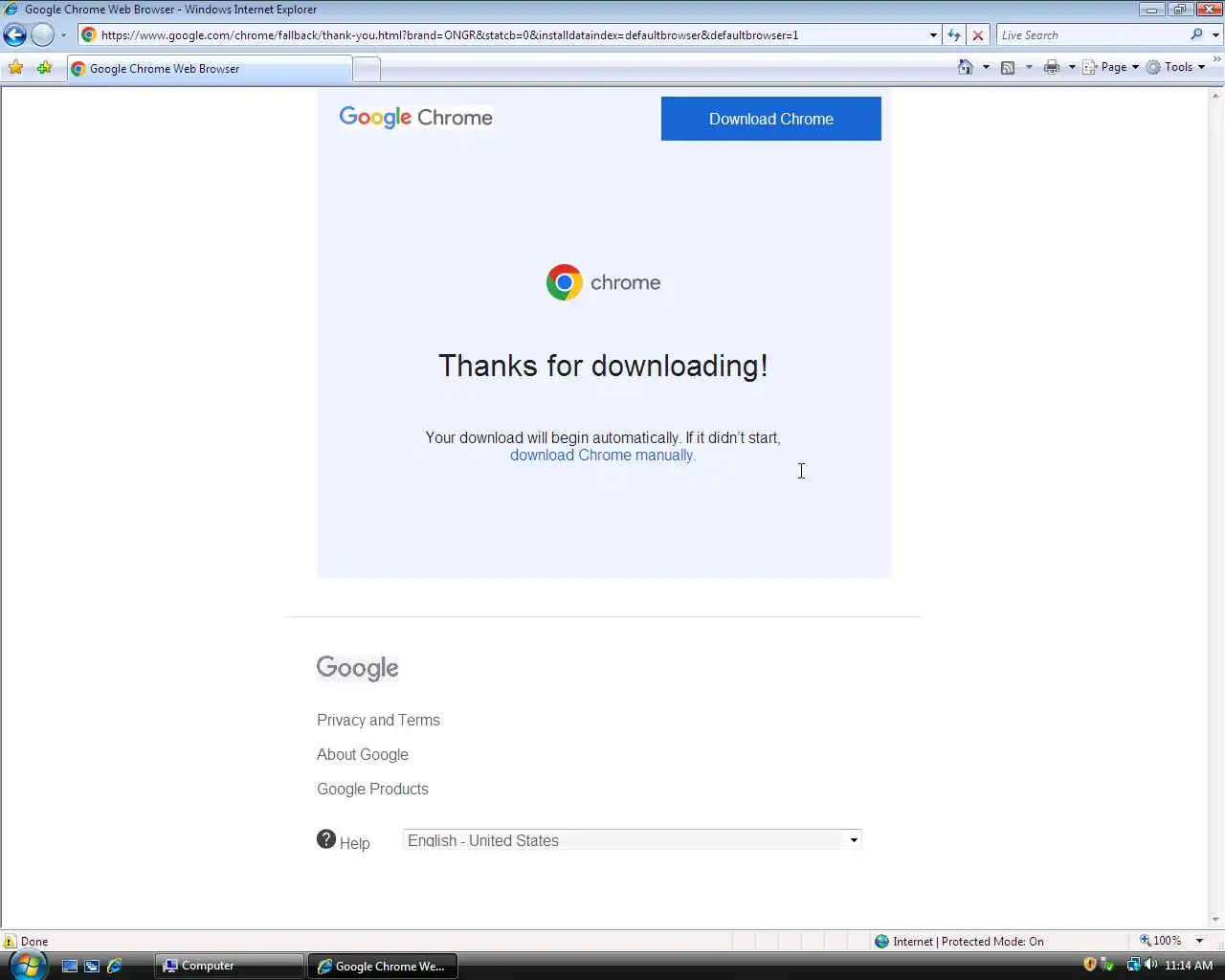Viewport: 1225px width, 980px height.
Task: Click the scroll up arrow of page scrollbar
Action: click(x=1216, y=95)
